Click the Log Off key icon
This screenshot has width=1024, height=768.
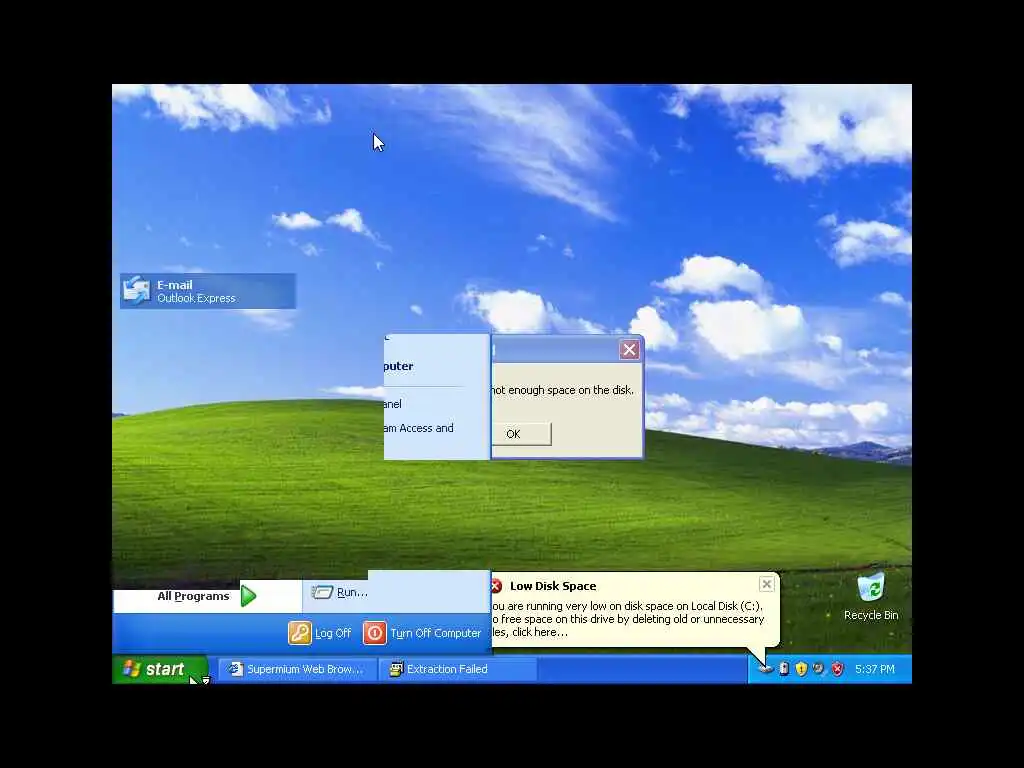tap(300, 633)
